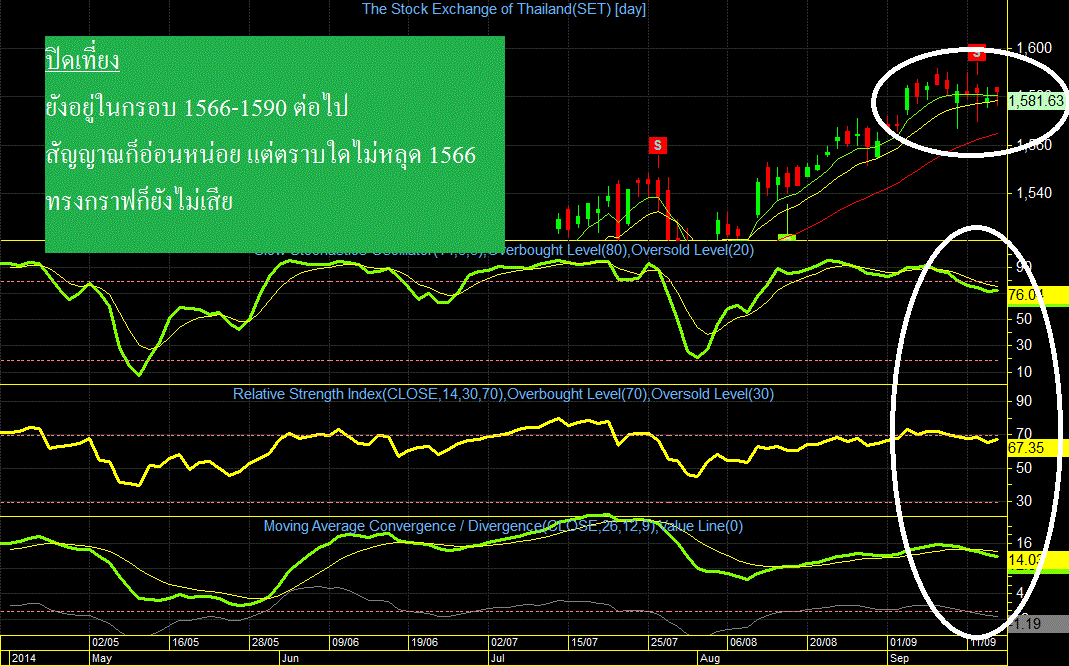Image resolution: width=1069 pixels, height=666 pixels.
Task: Click the red S sell marker above September candles
Action: [976, 52]
